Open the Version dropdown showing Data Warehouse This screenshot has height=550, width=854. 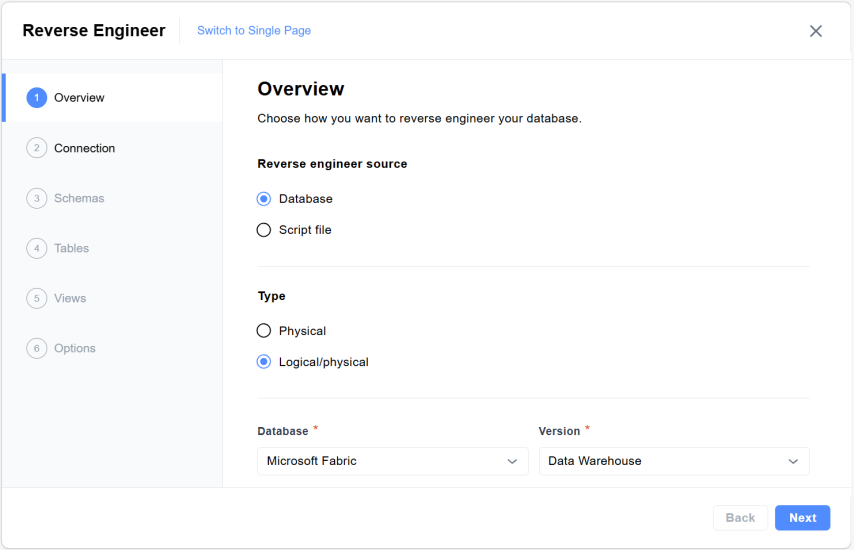674,461
